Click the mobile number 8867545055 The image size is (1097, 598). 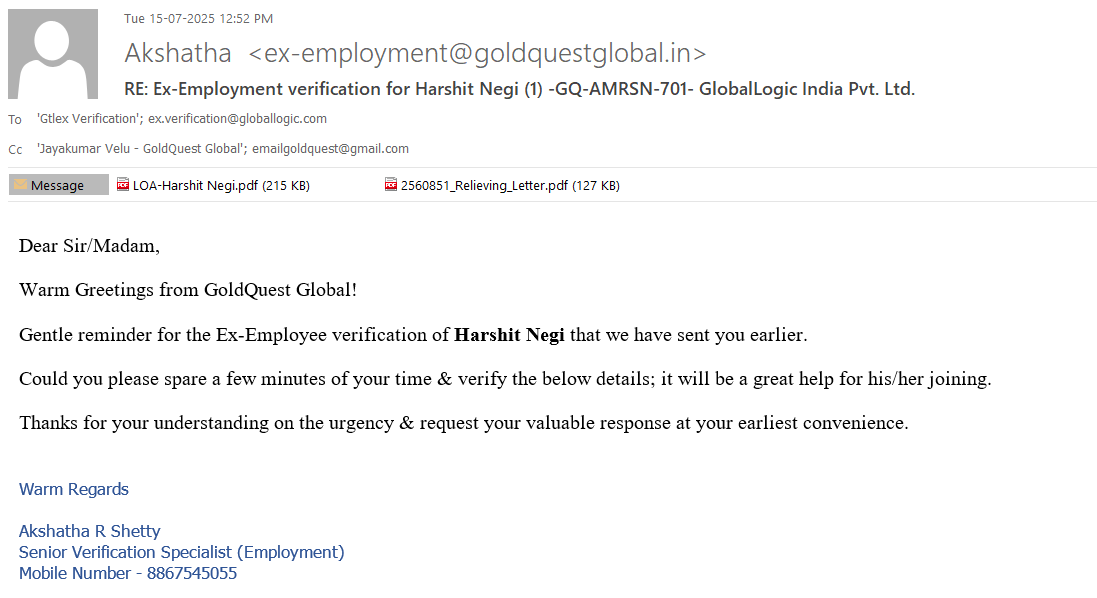[192, 573]
